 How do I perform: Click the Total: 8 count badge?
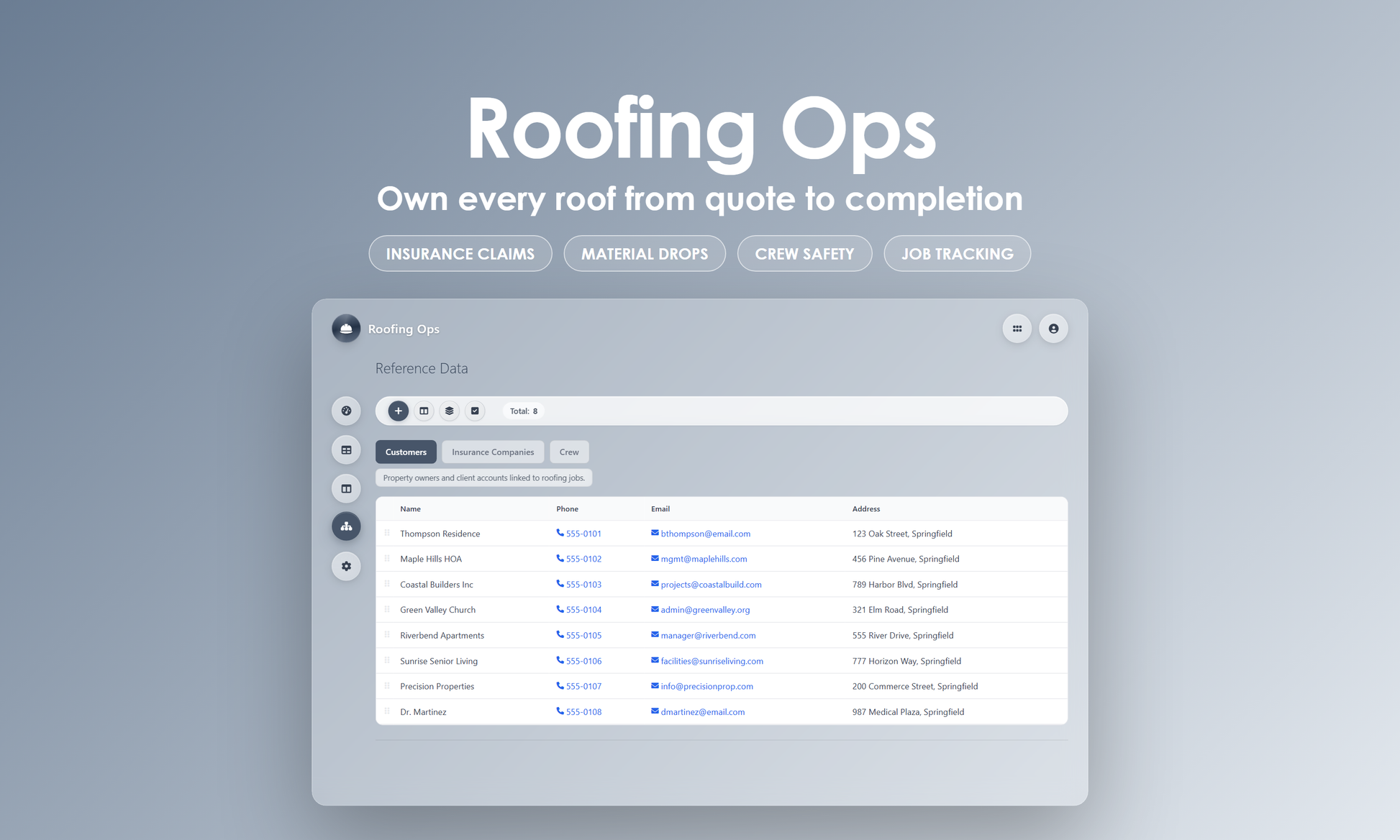(523, 411)
